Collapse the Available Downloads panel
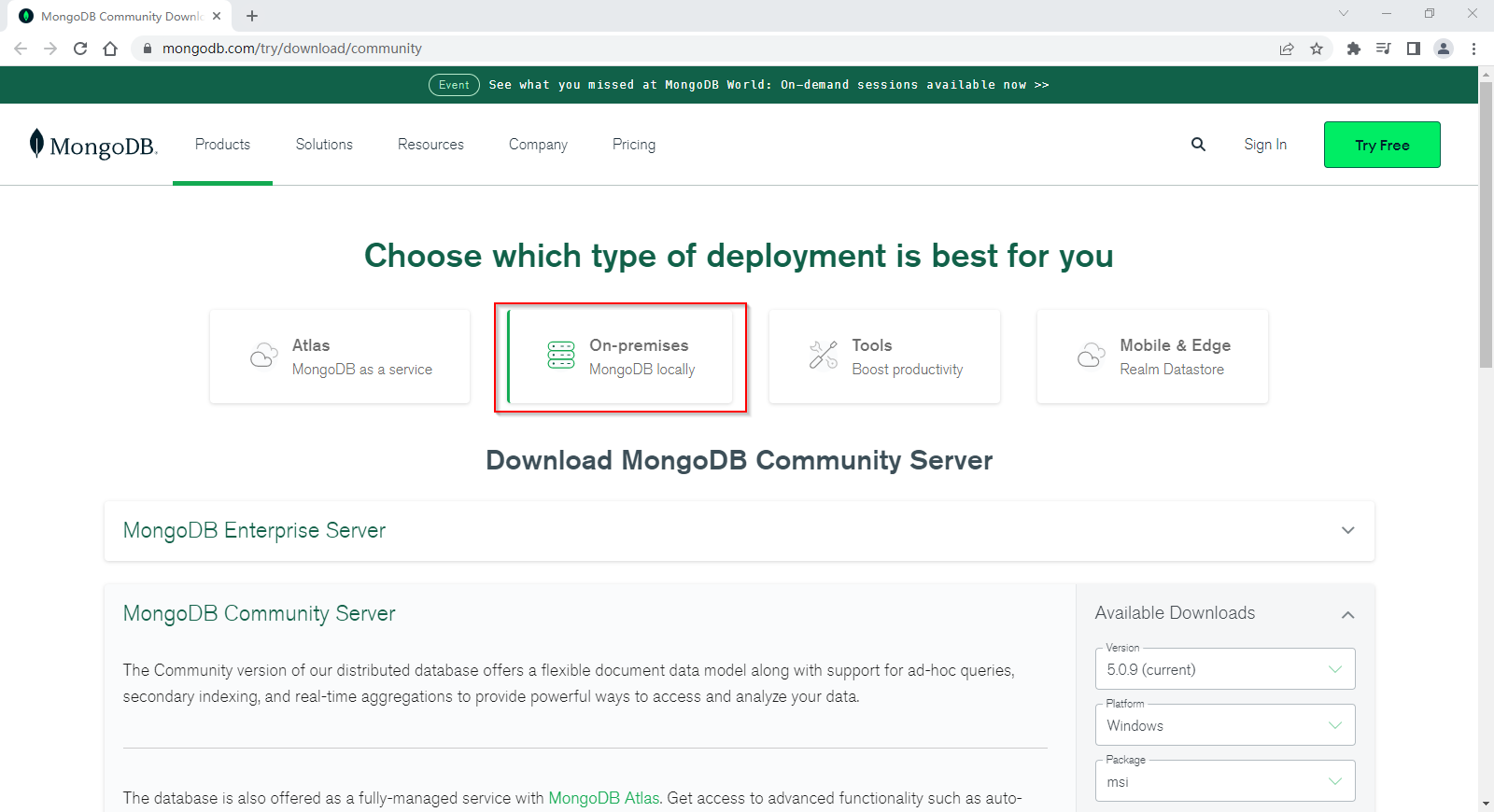1494x812 pixels. coord(1347,614)
